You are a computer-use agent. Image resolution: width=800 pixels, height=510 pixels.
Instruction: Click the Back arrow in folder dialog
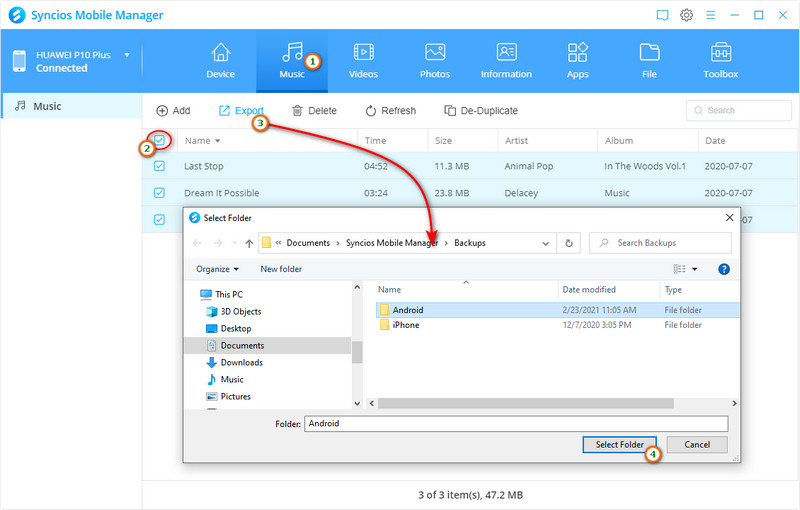[x=197, y=243]
